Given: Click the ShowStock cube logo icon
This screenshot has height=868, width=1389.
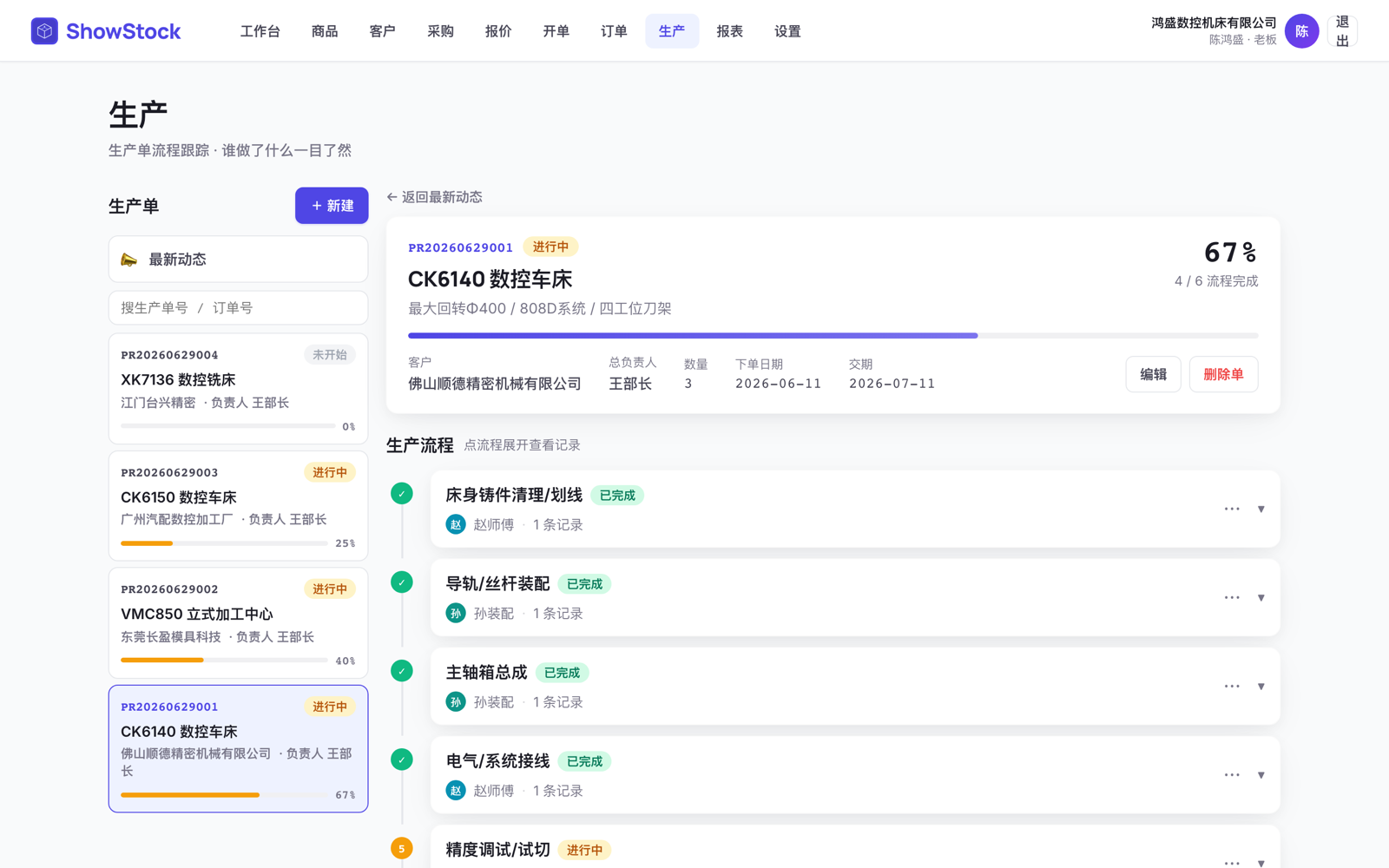Looking at the screenshot, I should (44, 31).
